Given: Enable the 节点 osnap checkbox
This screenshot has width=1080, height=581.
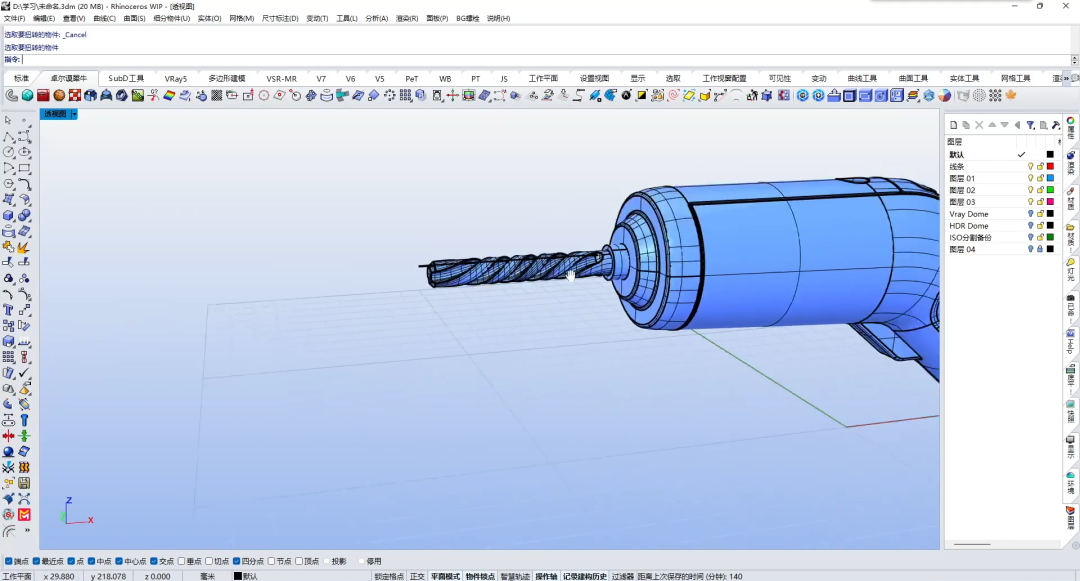Looking at the screenshot, I should pos(271,561).
